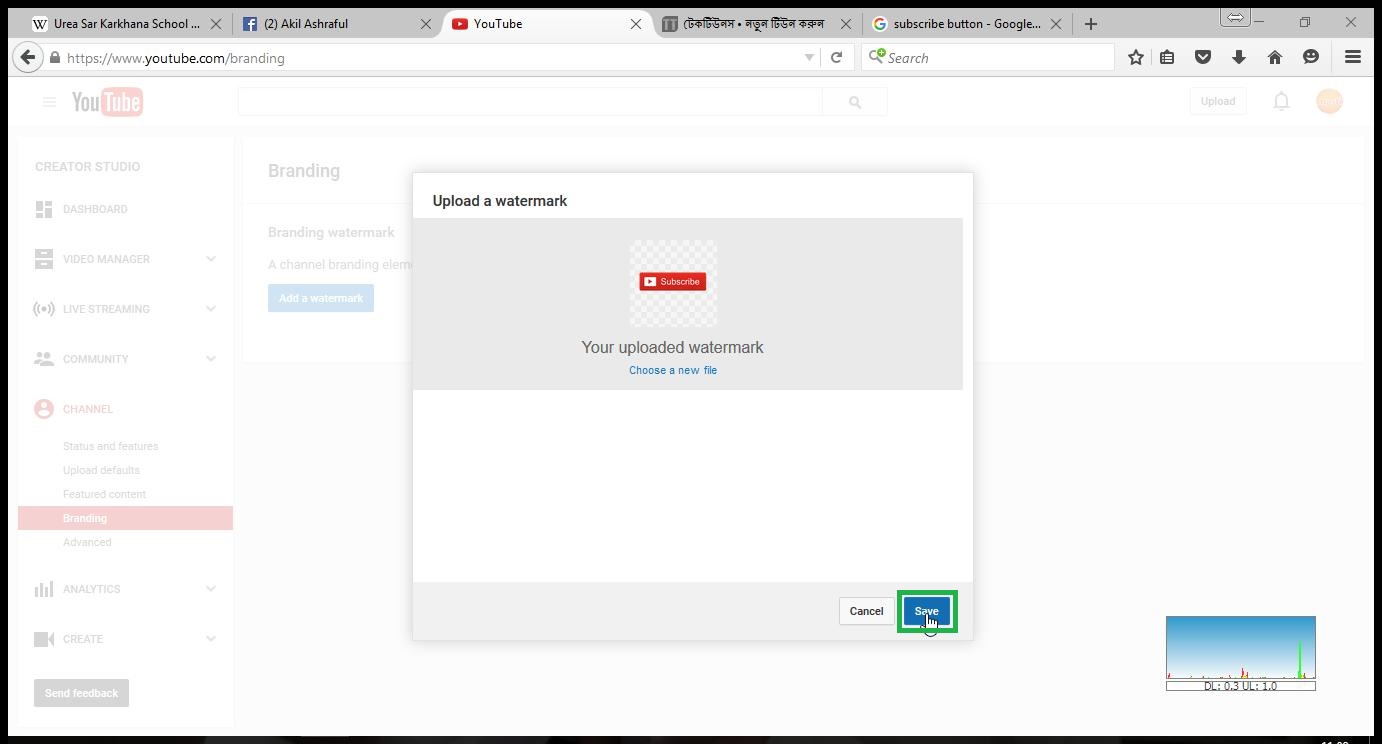This screenshot has height=744, width=1382.
Task: Click the browser Search field
Action: point(988,58)
